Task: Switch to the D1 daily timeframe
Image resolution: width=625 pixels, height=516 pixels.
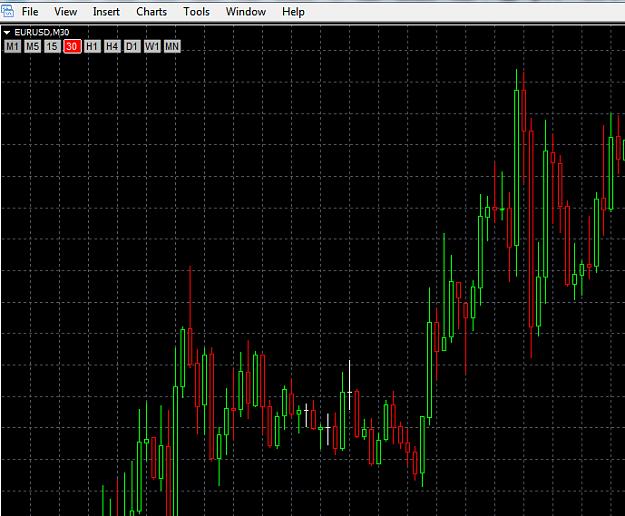Action: pyautogui.click(x=132, y=47)
